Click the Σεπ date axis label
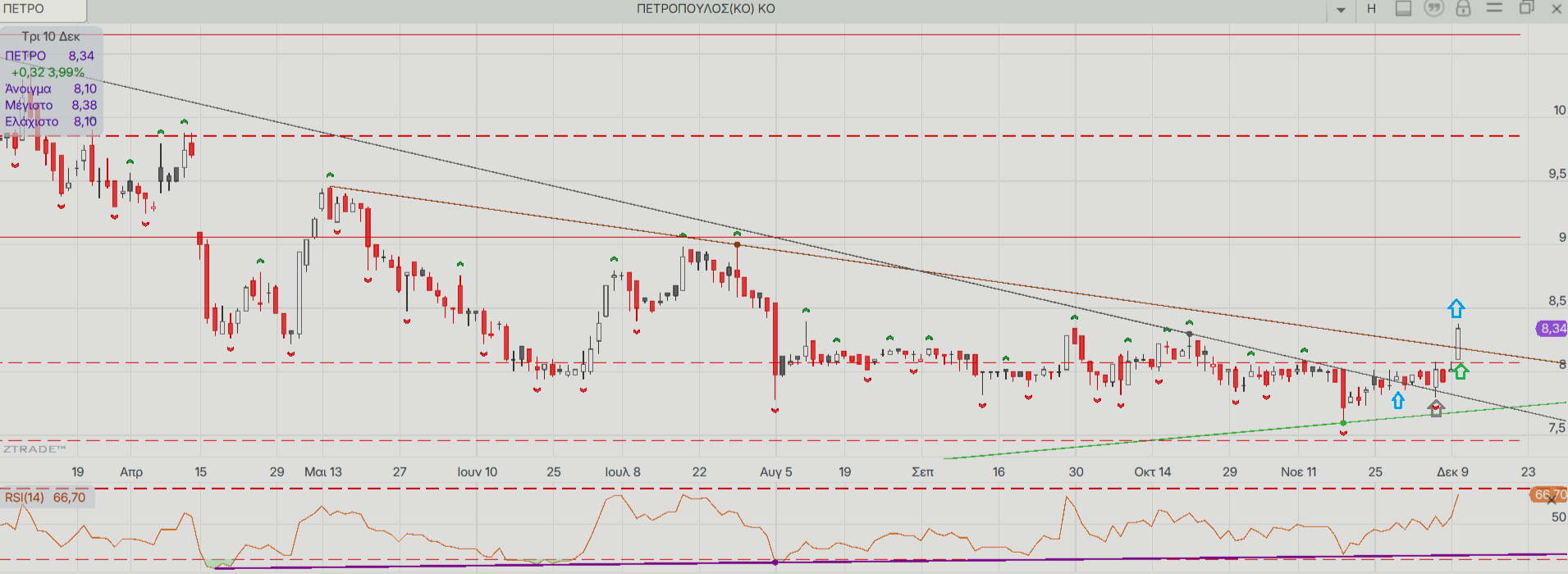Viewport: 1568px width, 574px height. tap(923, 471)
